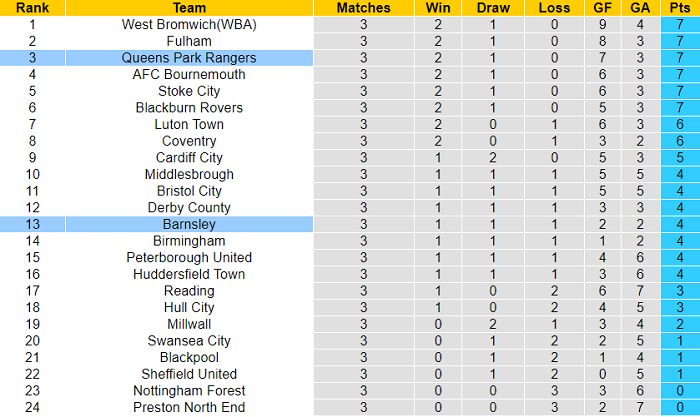Click the highlighted Barnsley team row
The width and height of the screenshot is (700, 417).
pyautogui.click(x=189, y=224)
